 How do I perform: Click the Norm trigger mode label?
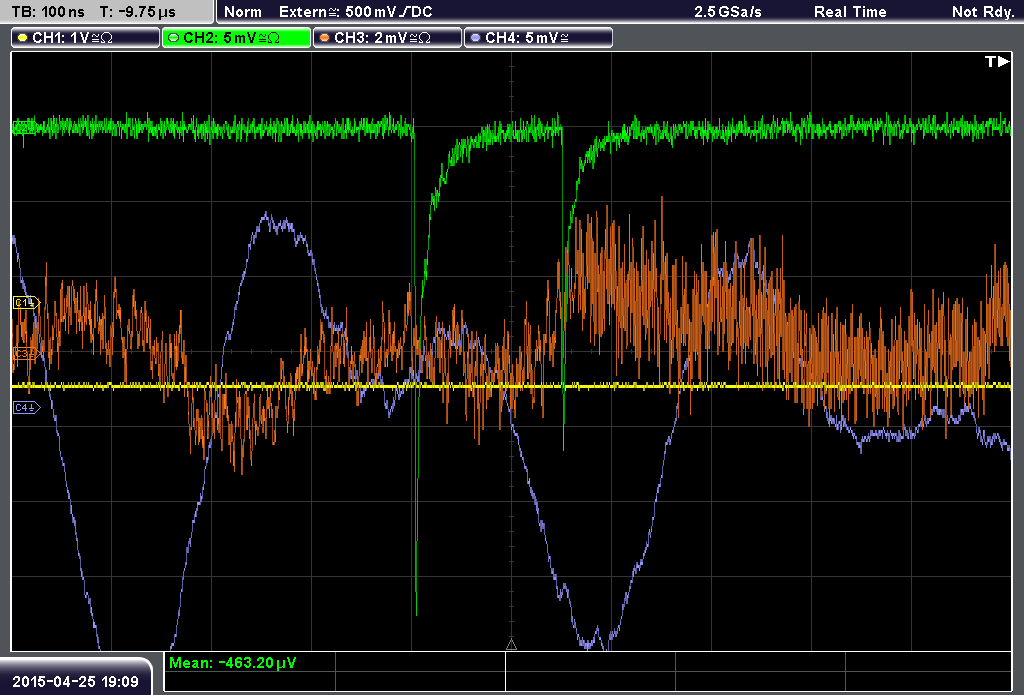pos(243,12)
